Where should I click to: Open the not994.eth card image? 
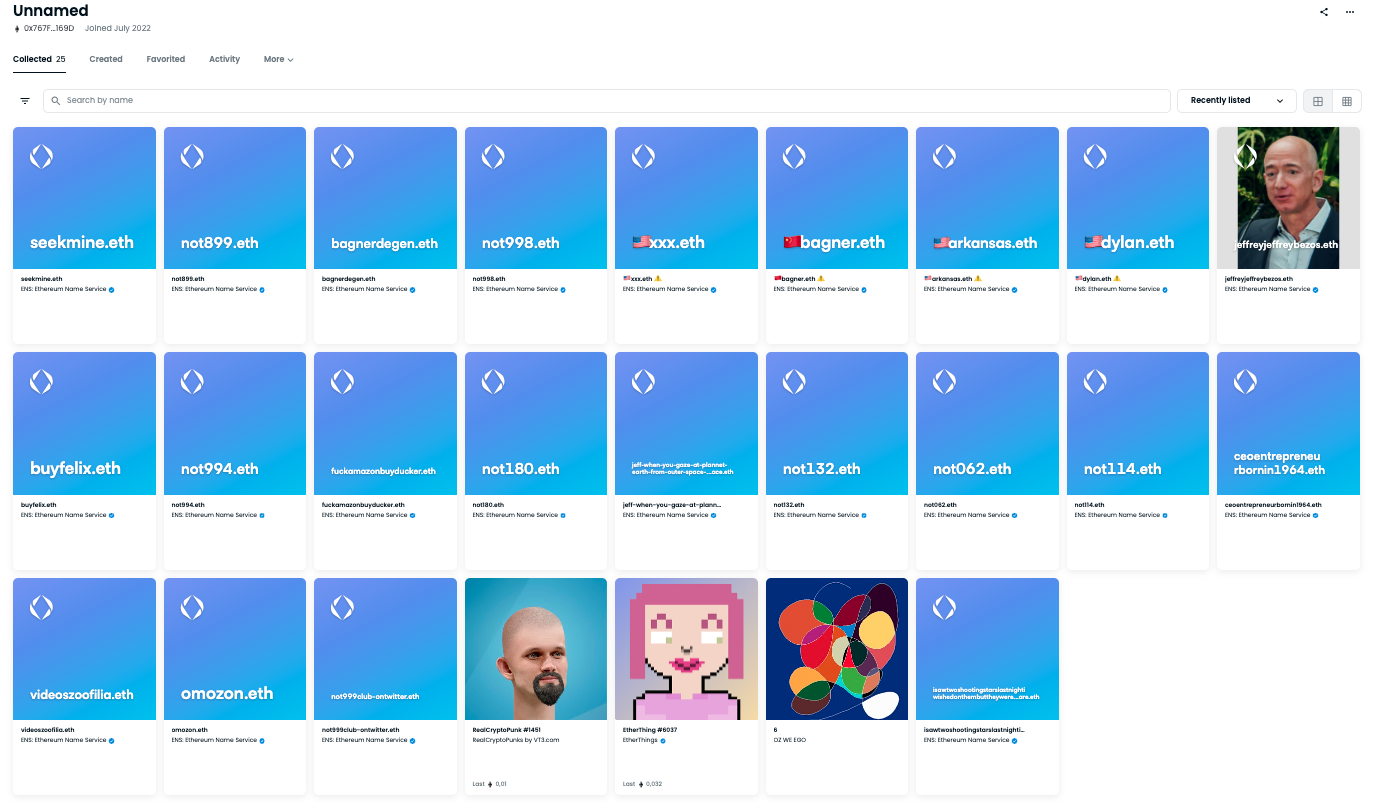click(235, 423)
